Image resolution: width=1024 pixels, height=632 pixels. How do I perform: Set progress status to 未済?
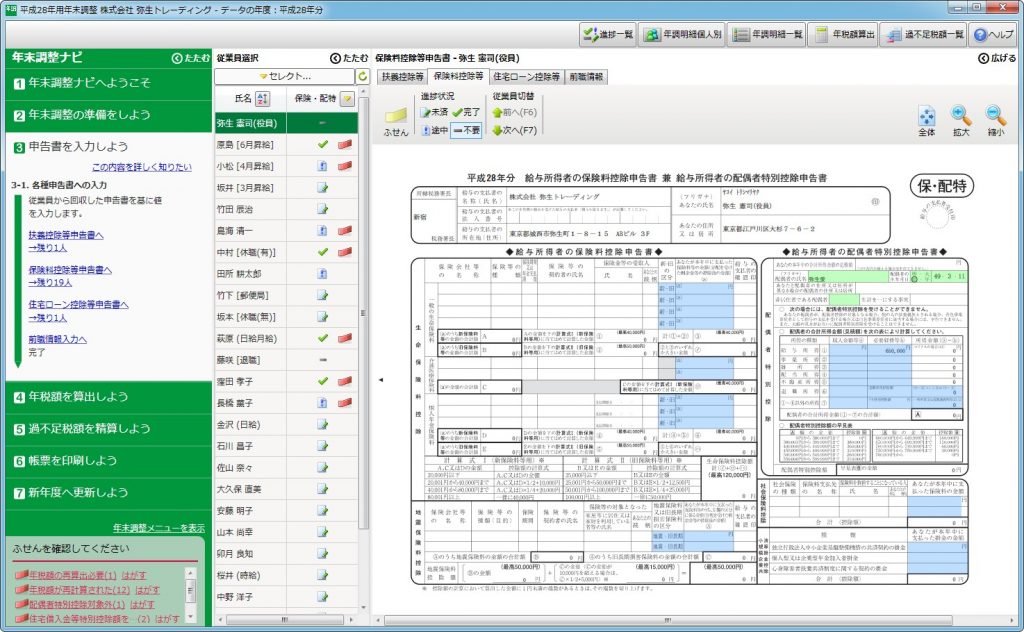[434, 112]
